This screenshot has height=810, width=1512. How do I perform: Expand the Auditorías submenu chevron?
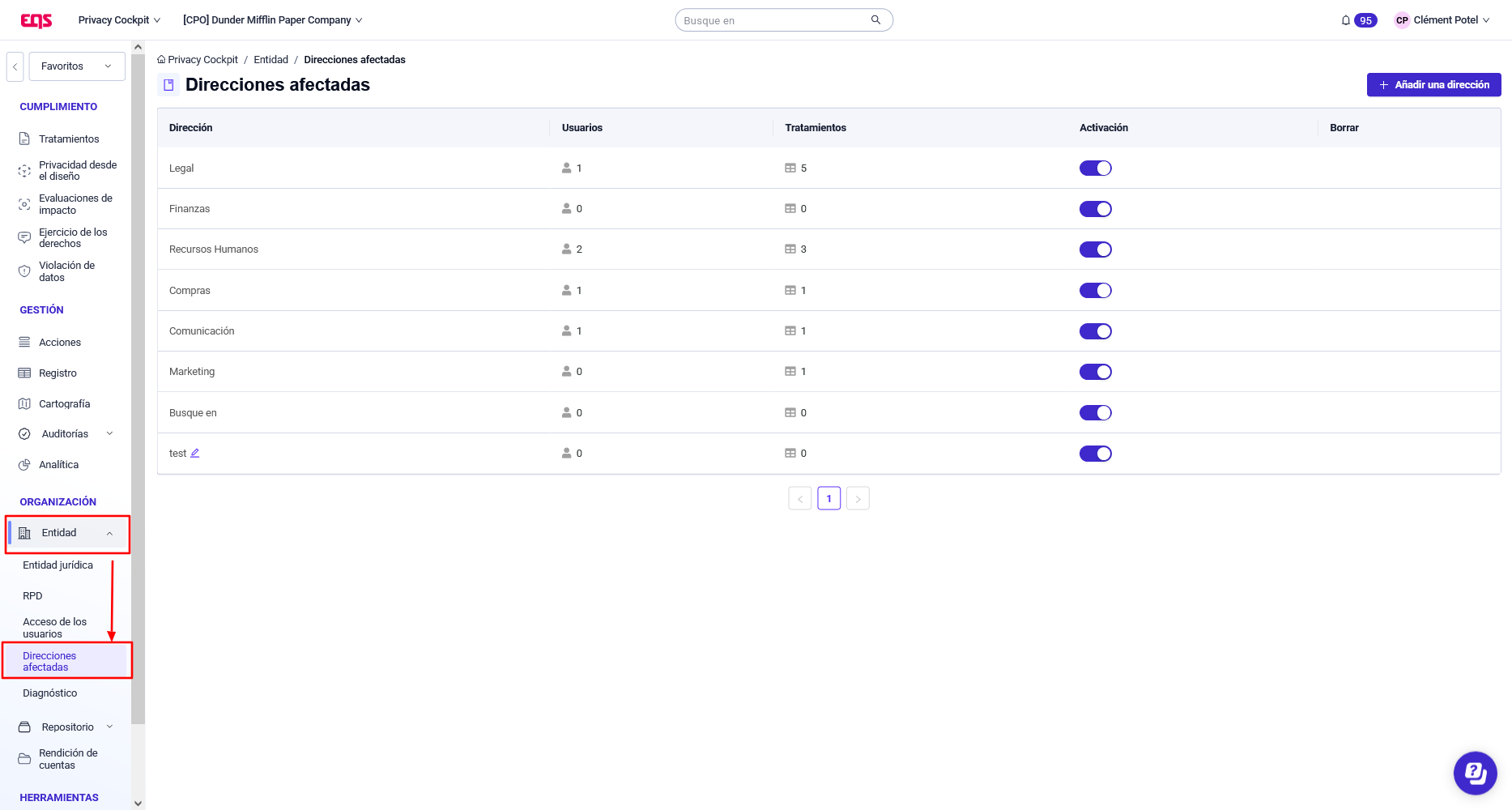(109, 434)
